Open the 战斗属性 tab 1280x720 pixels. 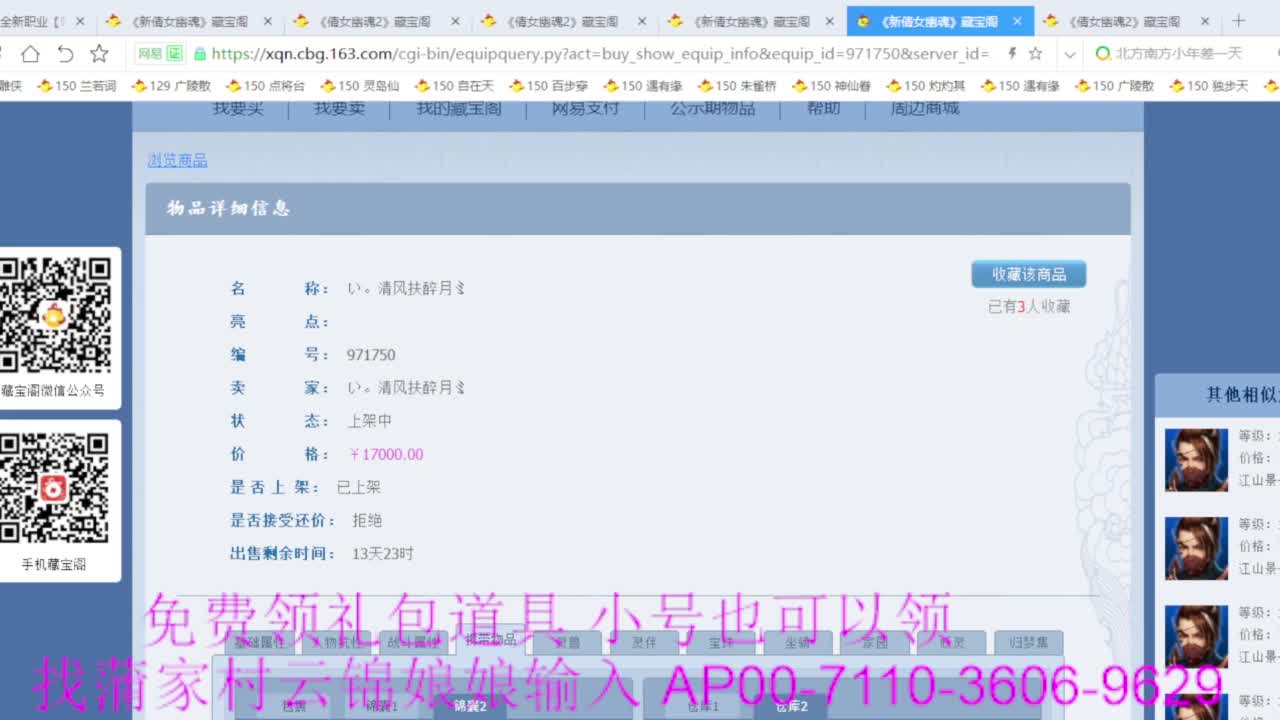coord(412,642)
